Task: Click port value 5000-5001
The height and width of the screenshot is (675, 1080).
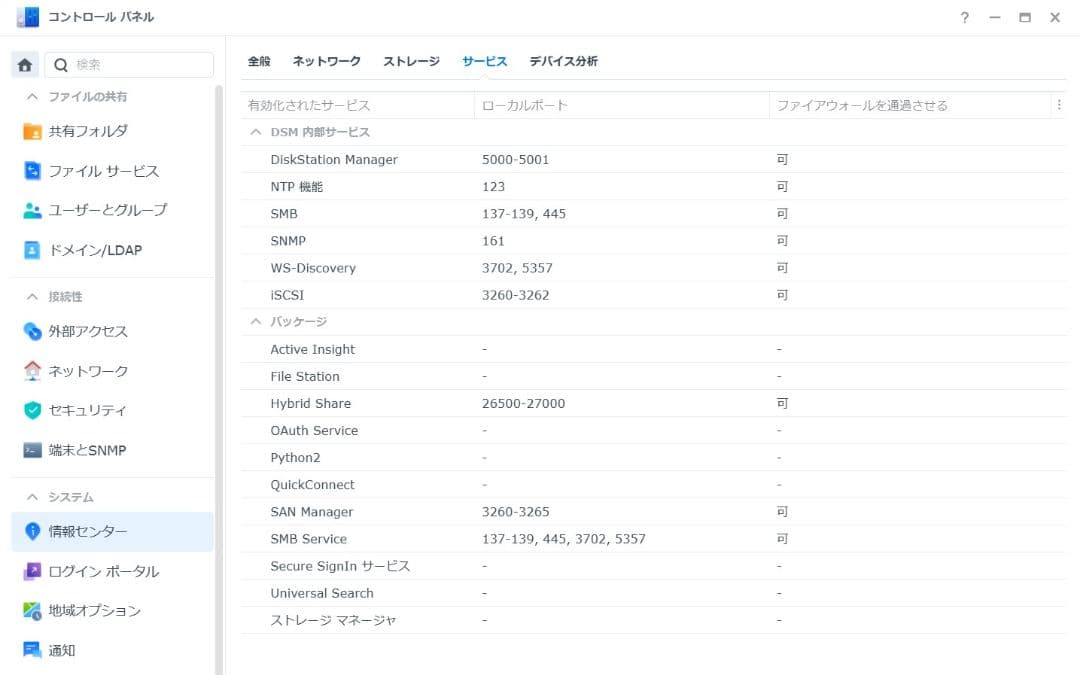Action: [x=515, y=159]
